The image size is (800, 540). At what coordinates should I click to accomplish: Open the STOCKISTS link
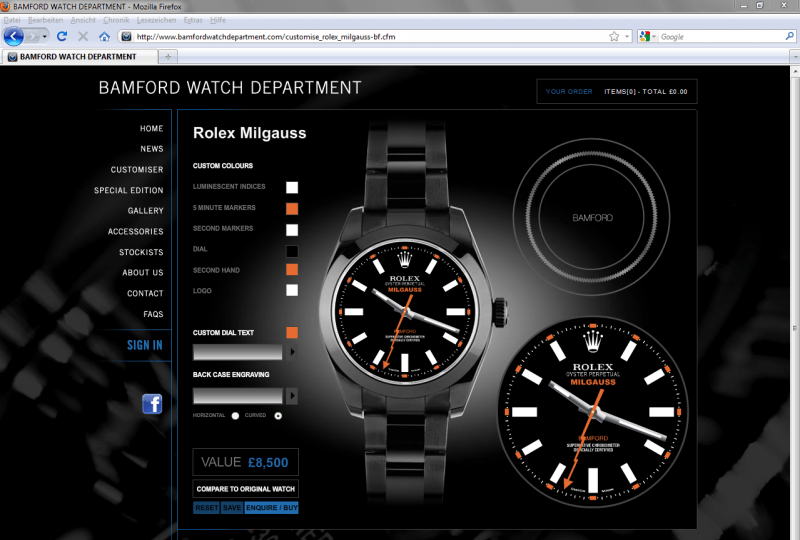[141, 252]
